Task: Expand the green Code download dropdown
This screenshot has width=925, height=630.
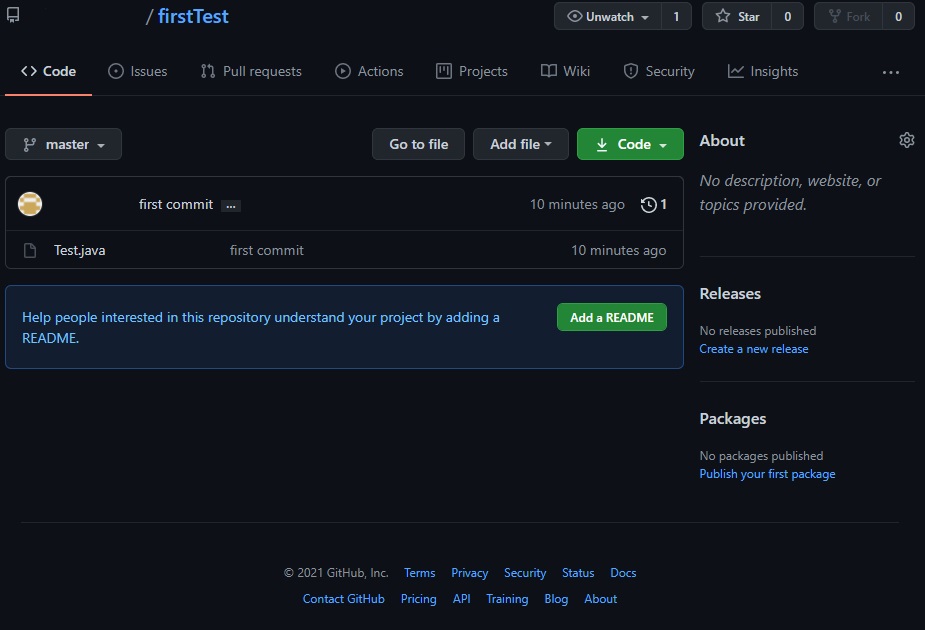Action: (x=630, y=144)
